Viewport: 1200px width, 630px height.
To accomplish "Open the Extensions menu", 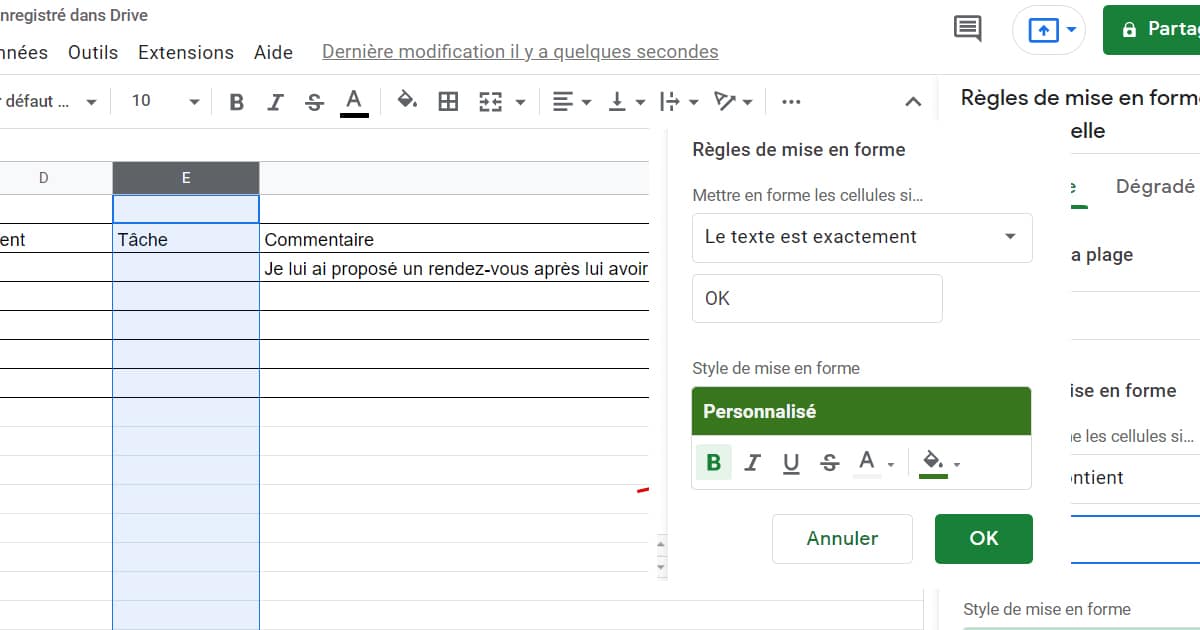I will 186,52.
